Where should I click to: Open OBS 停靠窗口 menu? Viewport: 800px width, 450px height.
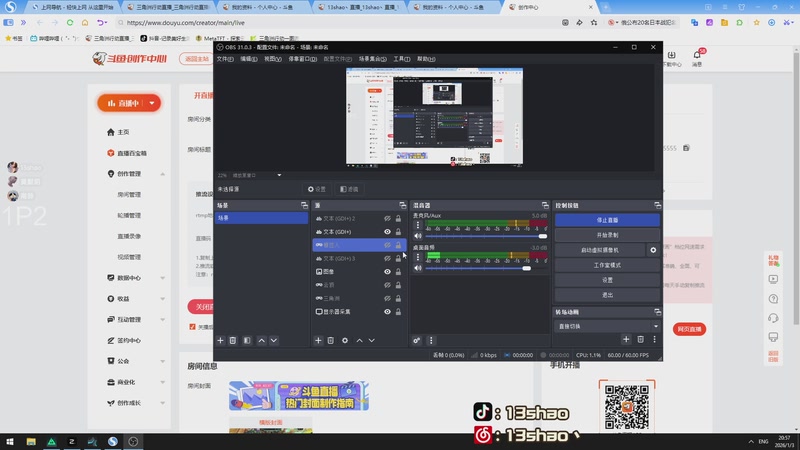tap(303, 59)
